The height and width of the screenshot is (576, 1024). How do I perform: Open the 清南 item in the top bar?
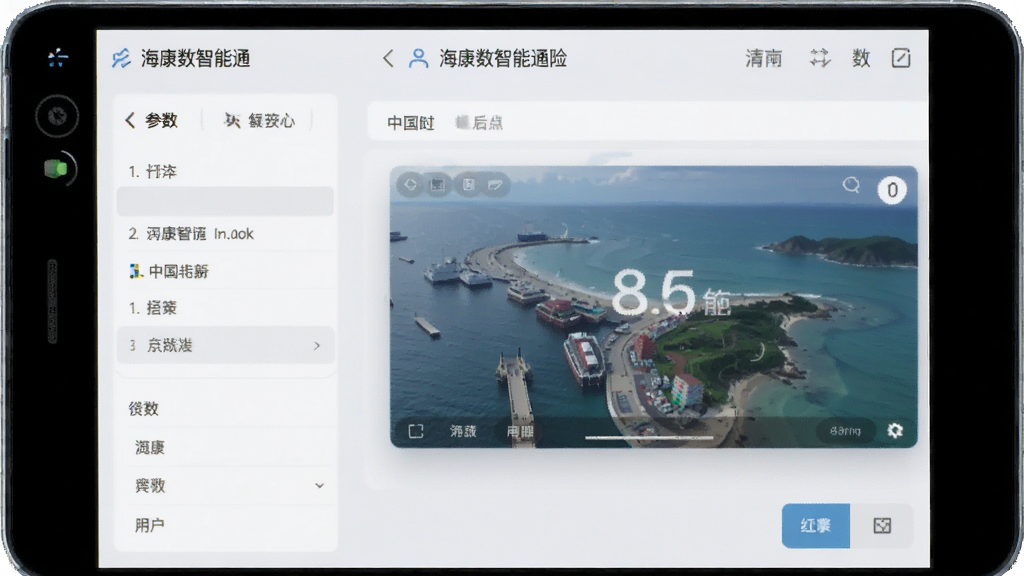click(x=764, y=58)
